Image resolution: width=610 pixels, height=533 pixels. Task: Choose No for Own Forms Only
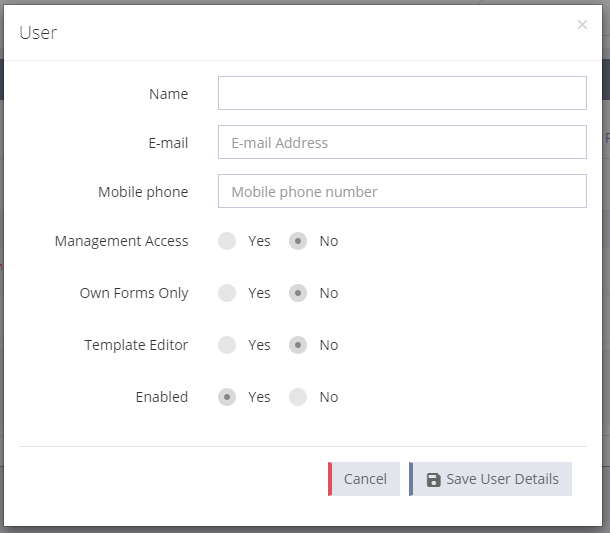point(298,293)
